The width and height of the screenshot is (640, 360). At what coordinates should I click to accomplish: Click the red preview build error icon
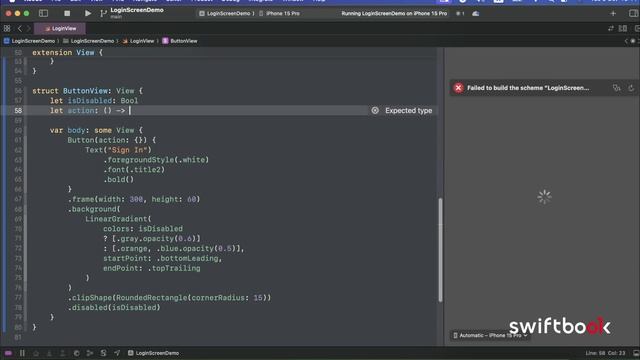click(458, 88)
